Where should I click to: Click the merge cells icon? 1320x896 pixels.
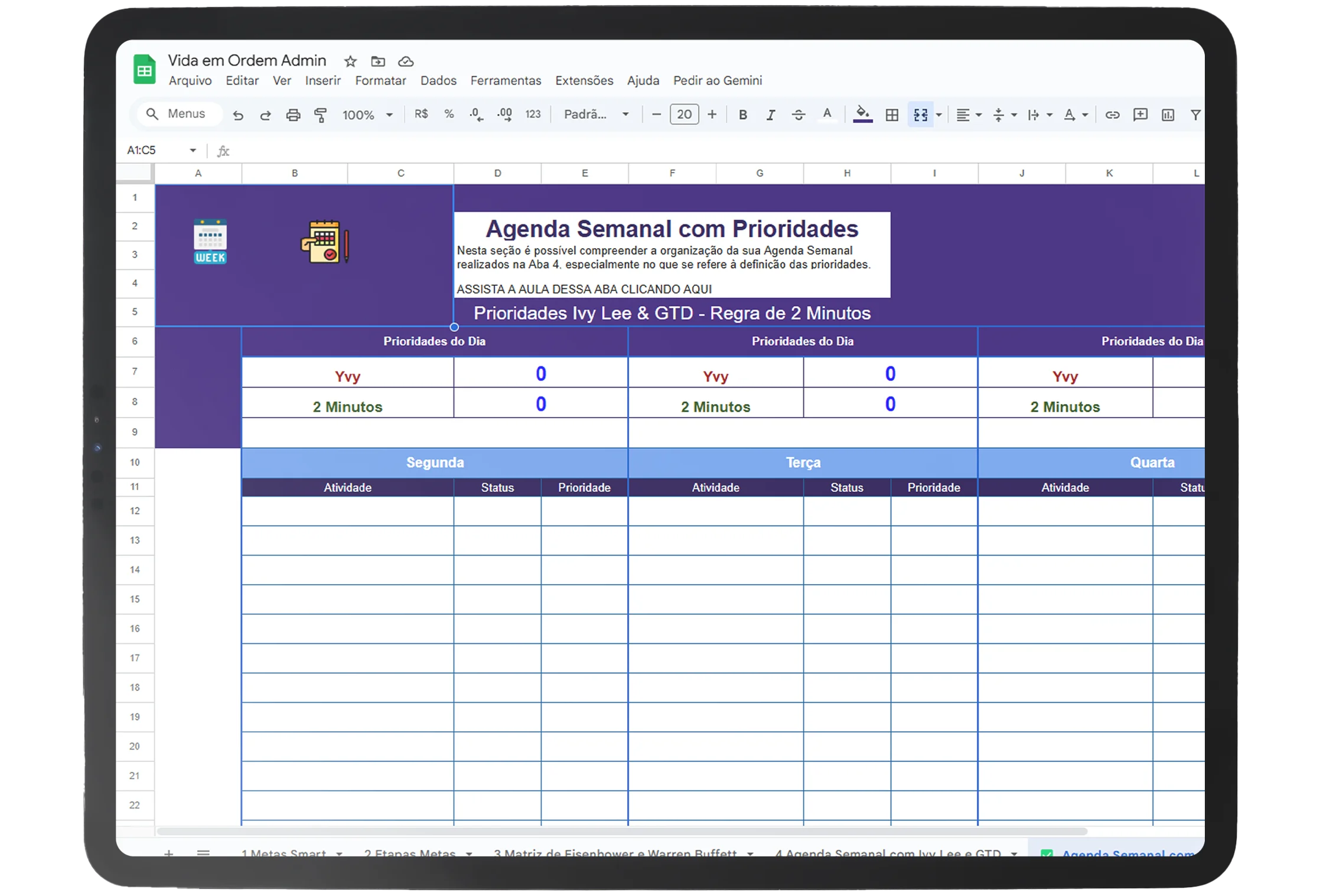point(920,115)
